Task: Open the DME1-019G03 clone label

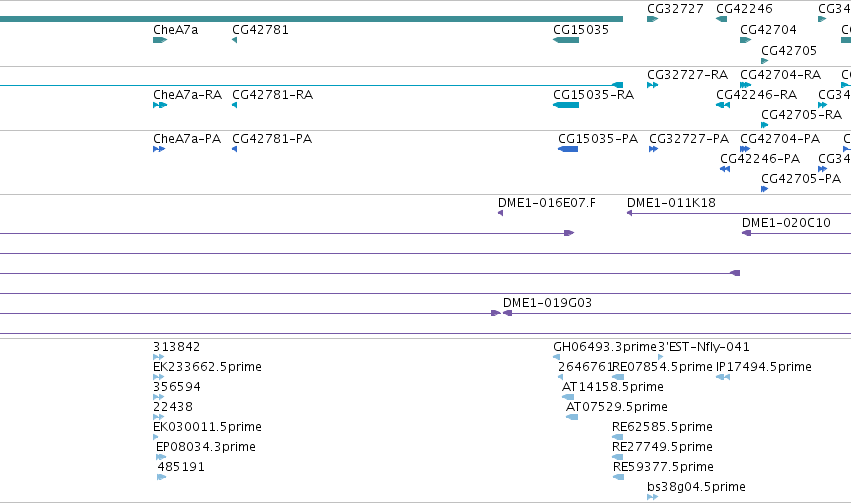Action: [547, 302]
